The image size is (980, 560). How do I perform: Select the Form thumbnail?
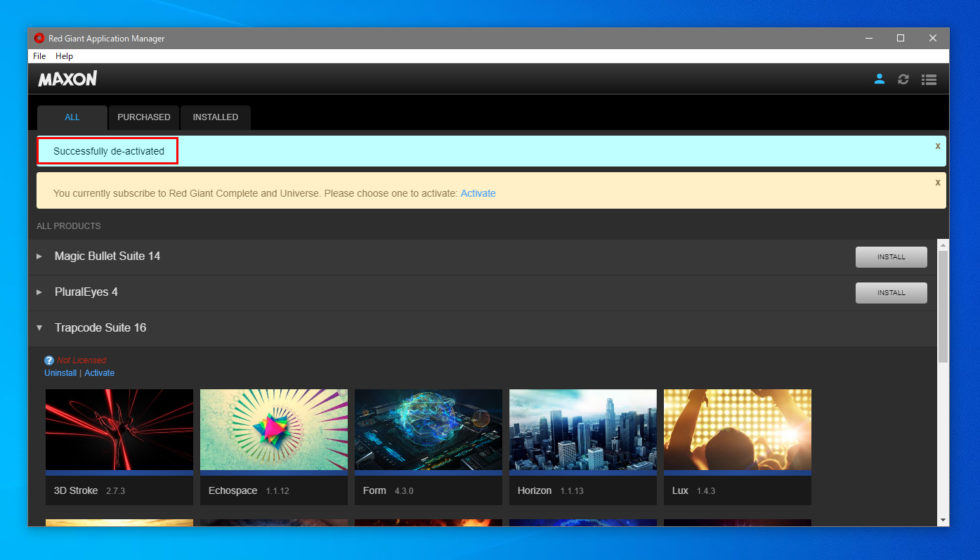coord(428,429)
